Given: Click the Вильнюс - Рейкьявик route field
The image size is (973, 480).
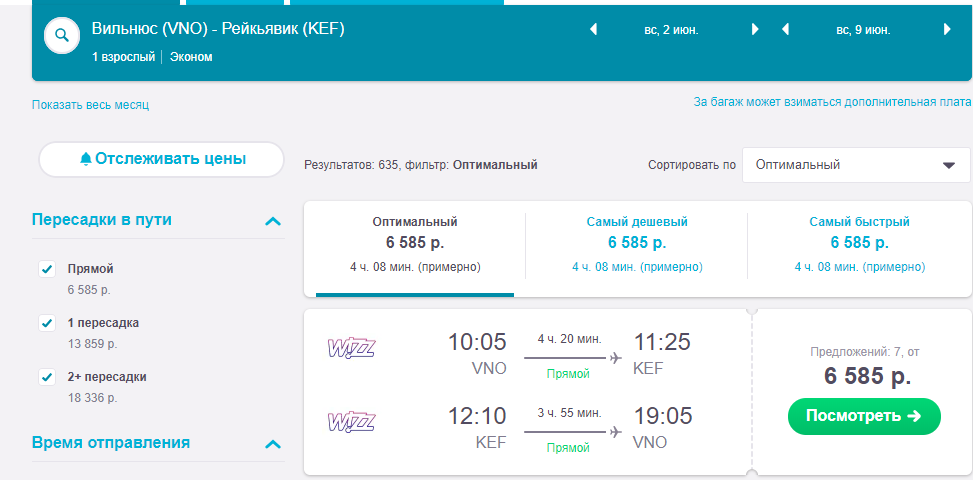Looking at the screenshot, I should point(218,29).
